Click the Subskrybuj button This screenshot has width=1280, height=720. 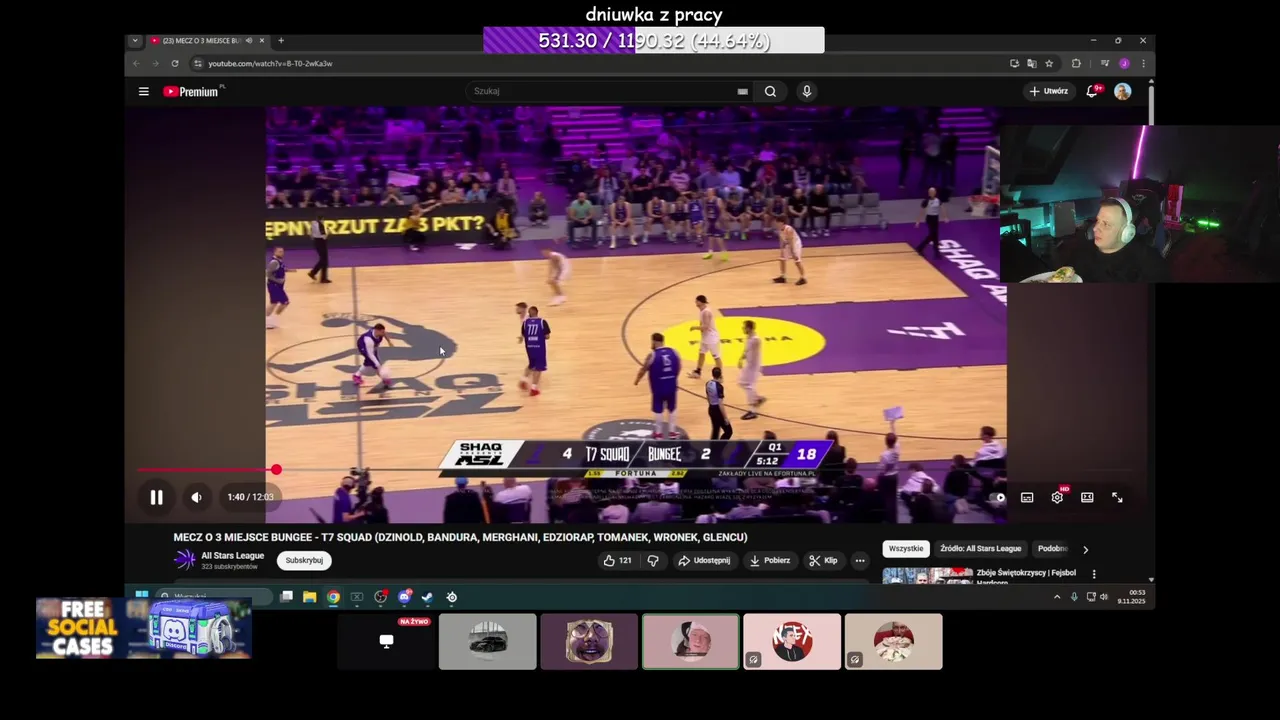[304, 560]
